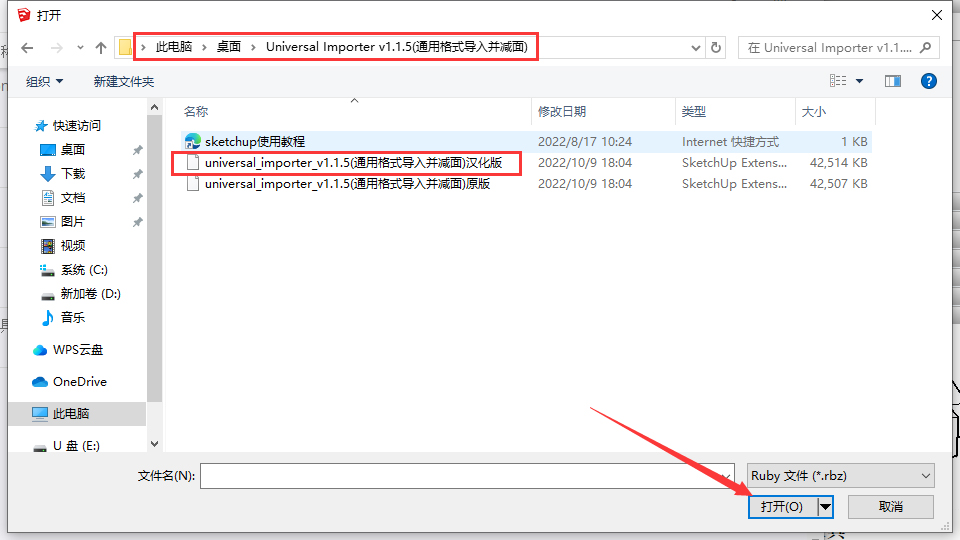Toggle the preview pane

893,81
